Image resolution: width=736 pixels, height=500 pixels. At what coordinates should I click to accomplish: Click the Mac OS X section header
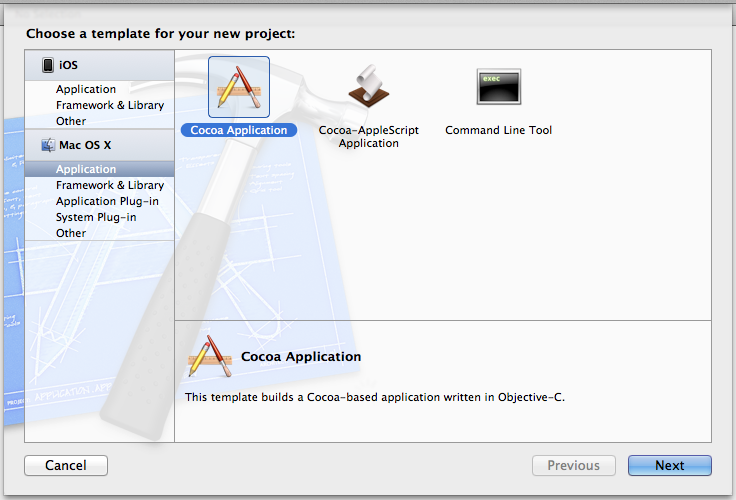[100, 145]
